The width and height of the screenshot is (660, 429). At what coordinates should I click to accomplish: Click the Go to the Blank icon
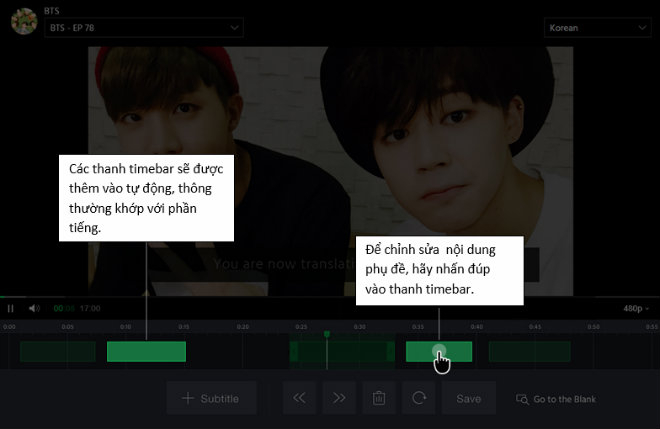[x=522, y=399]
